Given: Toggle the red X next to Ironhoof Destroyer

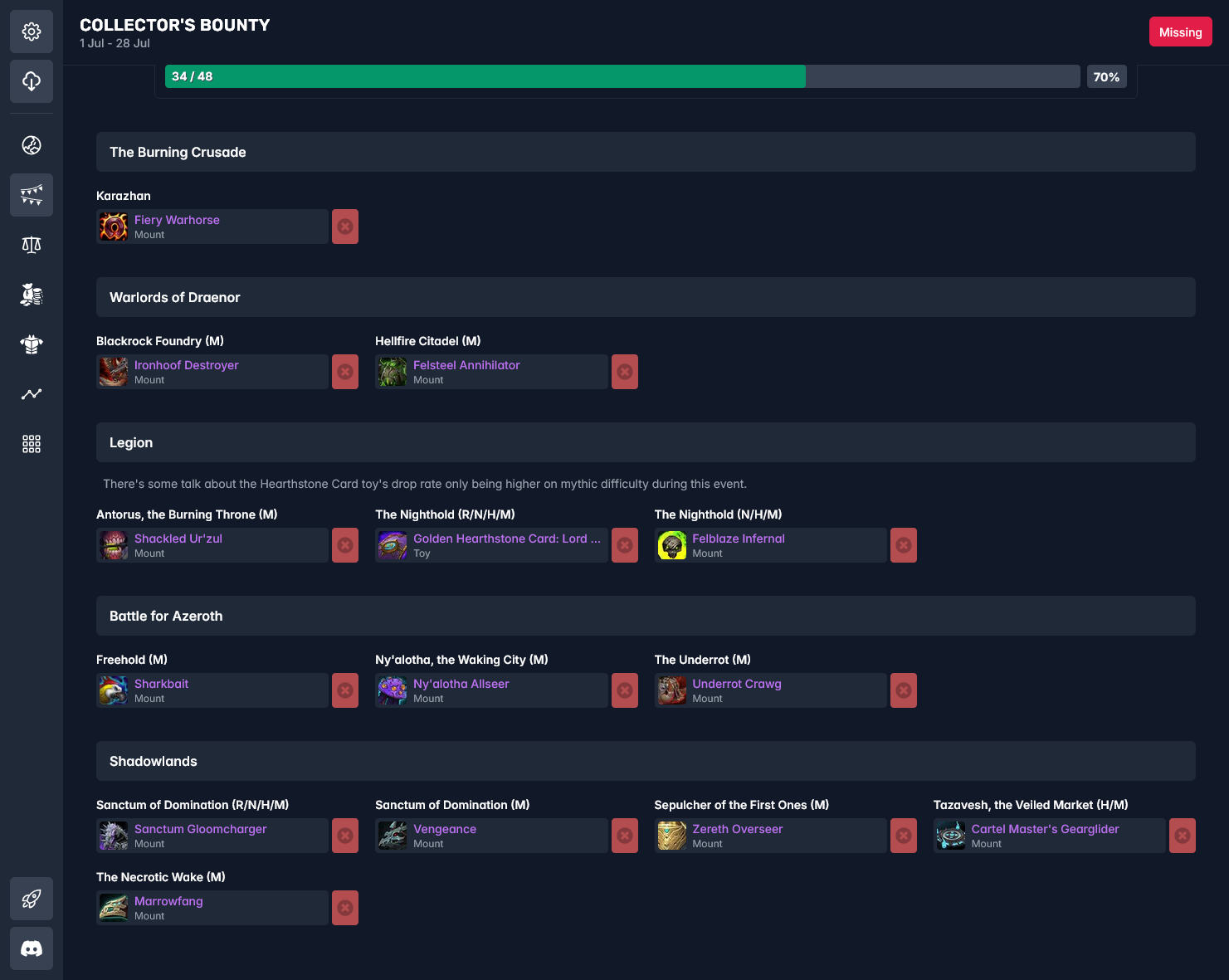Looking at the screenshot, I should (345, 372).
